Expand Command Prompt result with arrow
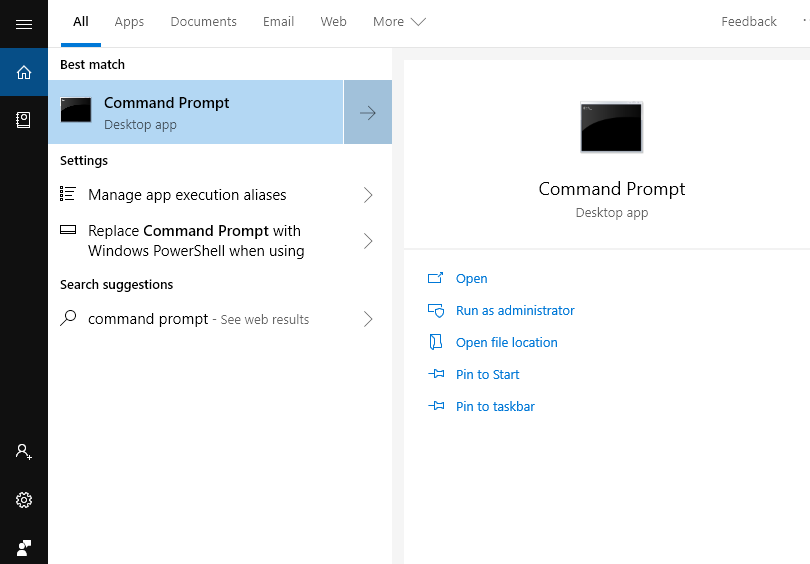This screenshot has height=564, width=810. tap(368, 112)
